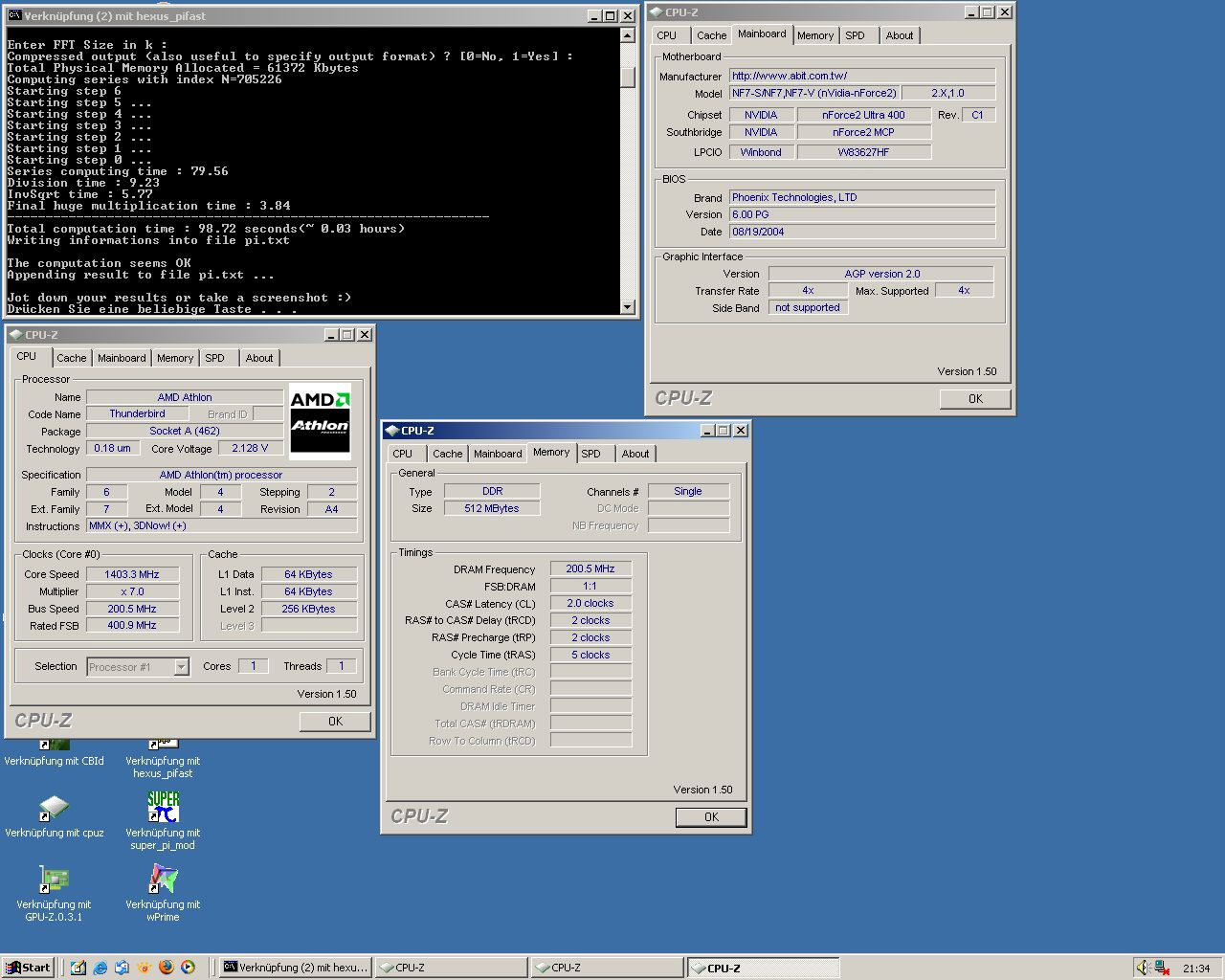Open the cpuz desktop shortcut icon
Viewport: 1225px width, 980px height.
54,809
